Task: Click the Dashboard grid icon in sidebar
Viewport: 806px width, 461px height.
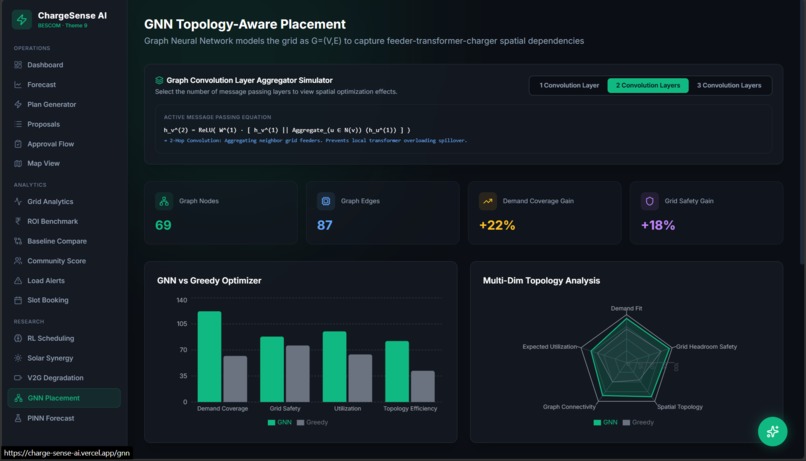Action: (18, 65)
